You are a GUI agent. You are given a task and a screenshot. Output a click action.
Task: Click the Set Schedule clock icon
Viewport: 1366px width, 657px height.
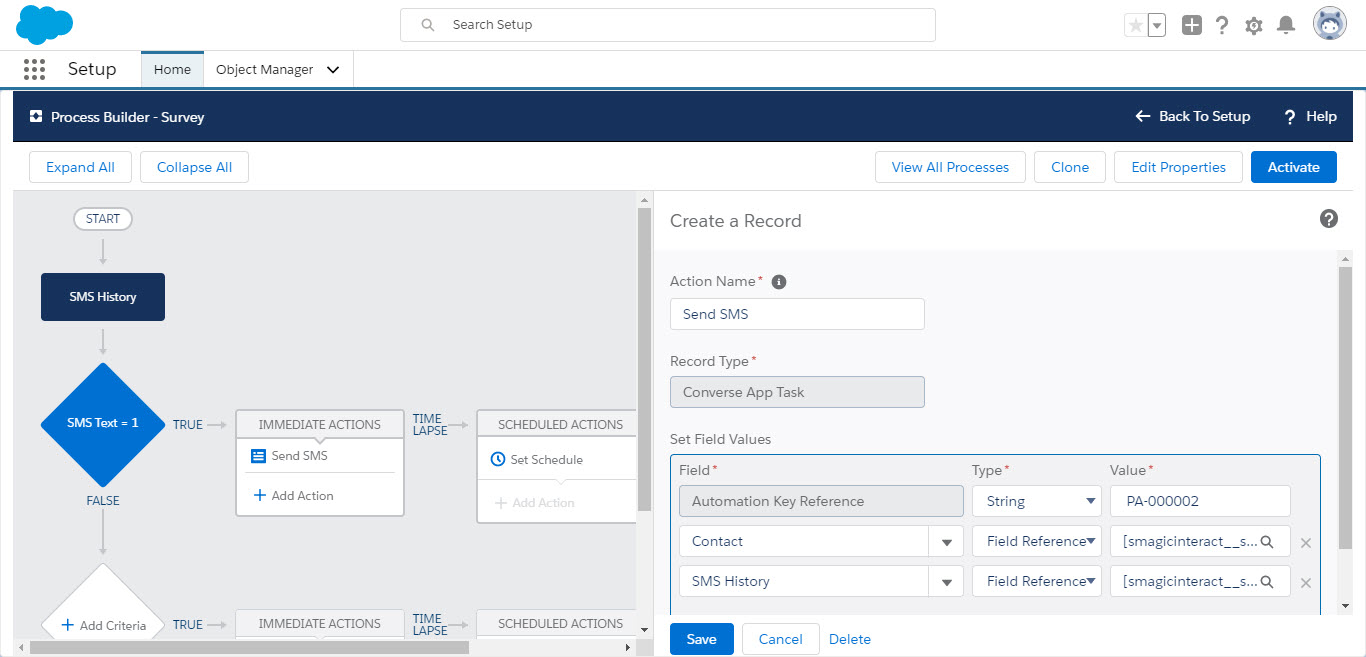pyautogui.click(x=498, y=460)
